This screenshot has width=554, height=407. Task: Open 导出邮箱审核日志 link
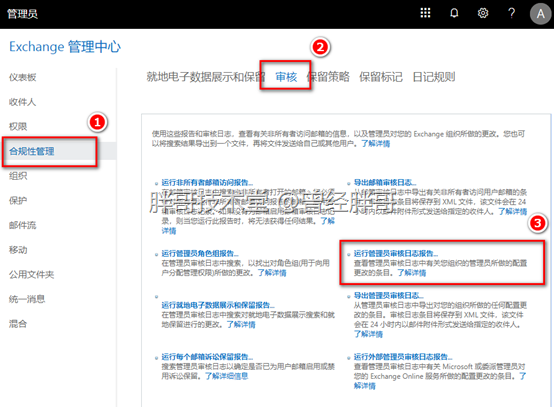[385, 182]
